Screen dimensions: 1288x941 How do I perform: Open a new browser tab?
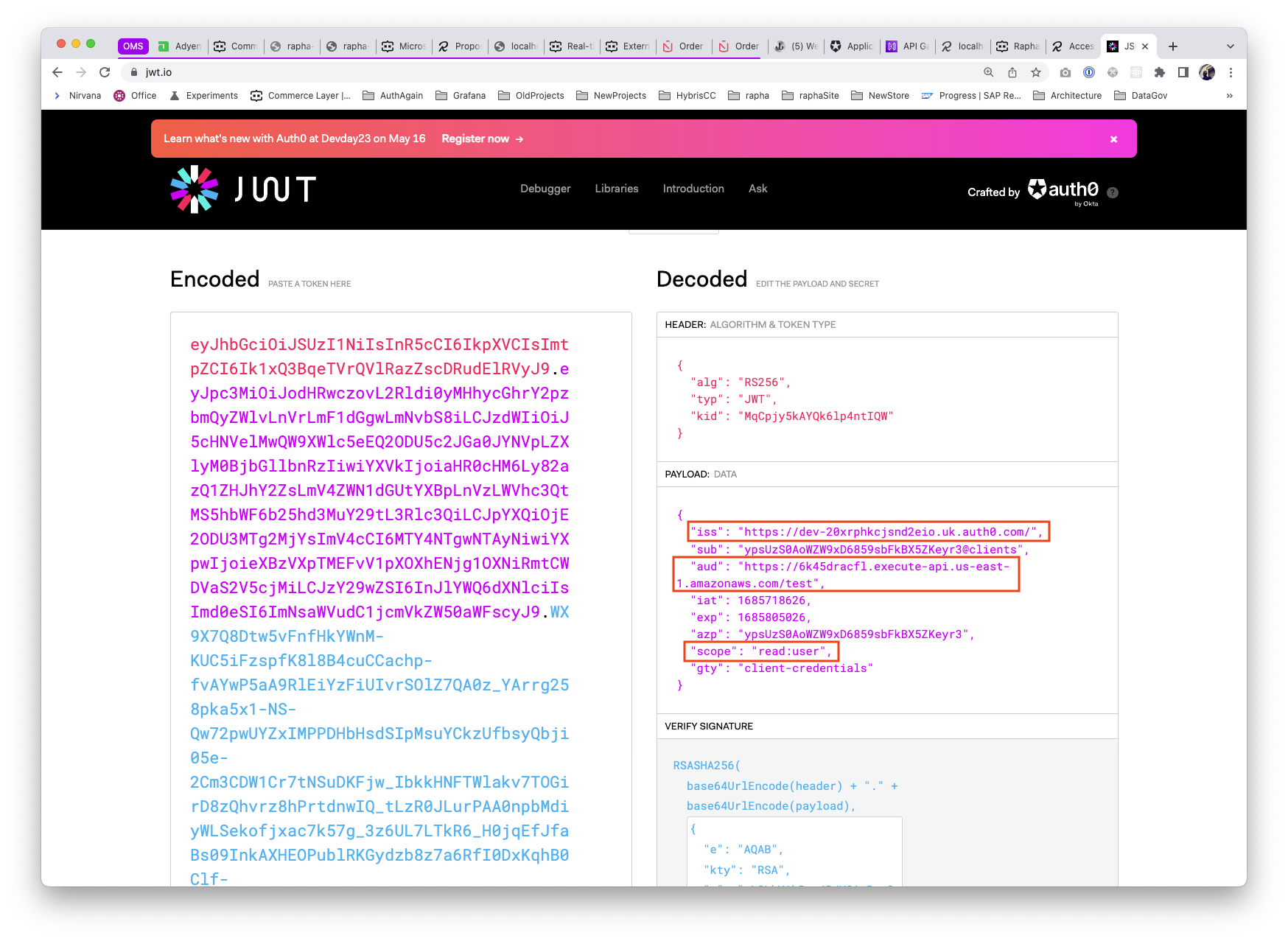coord(1173,46)
